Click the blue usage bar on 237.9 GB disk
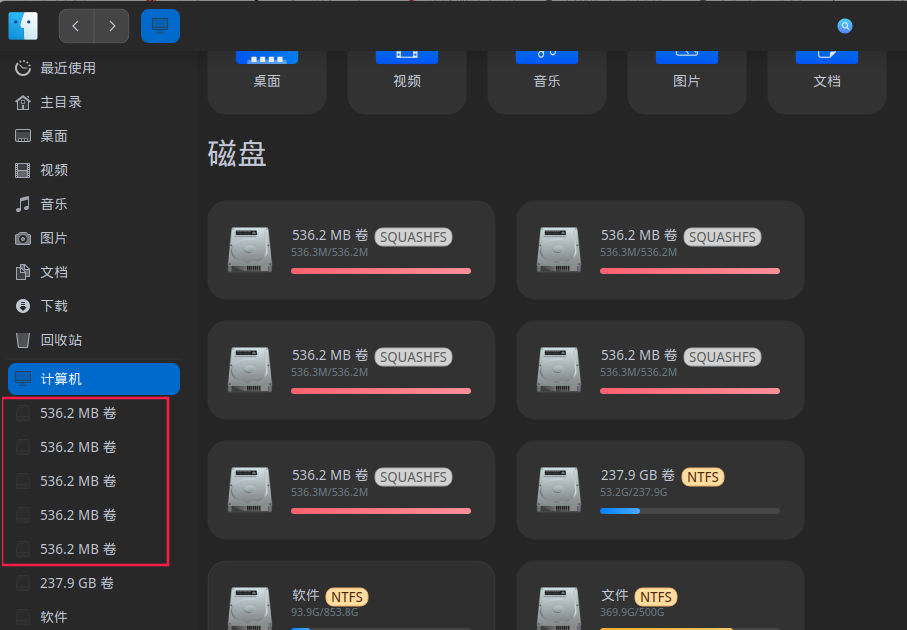The image size is (907, 630). click(619, 511)
